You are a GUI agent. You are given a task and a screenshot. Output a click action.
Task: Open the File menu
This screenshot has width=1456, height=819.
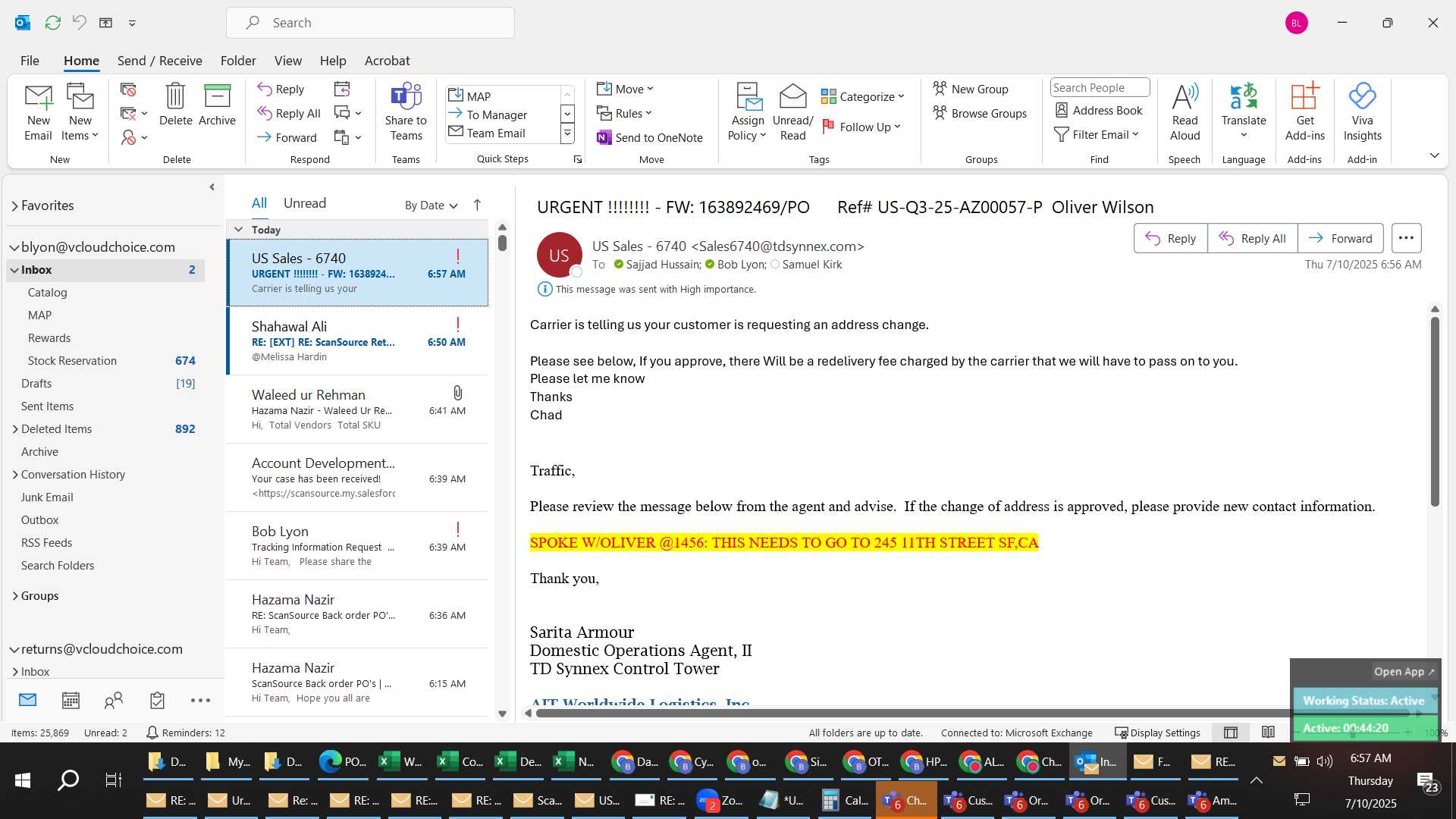tap(30, 61)
